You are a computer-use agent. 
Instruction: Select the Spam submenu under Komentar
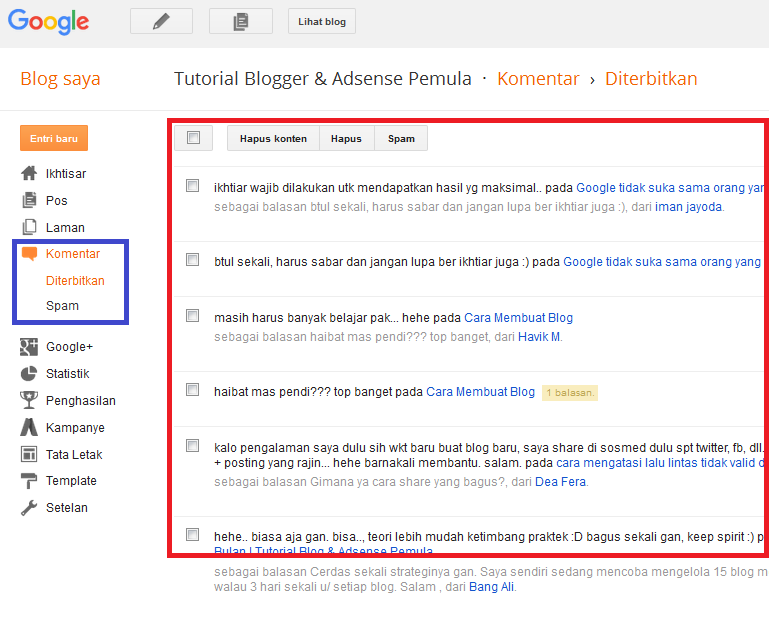62,306
